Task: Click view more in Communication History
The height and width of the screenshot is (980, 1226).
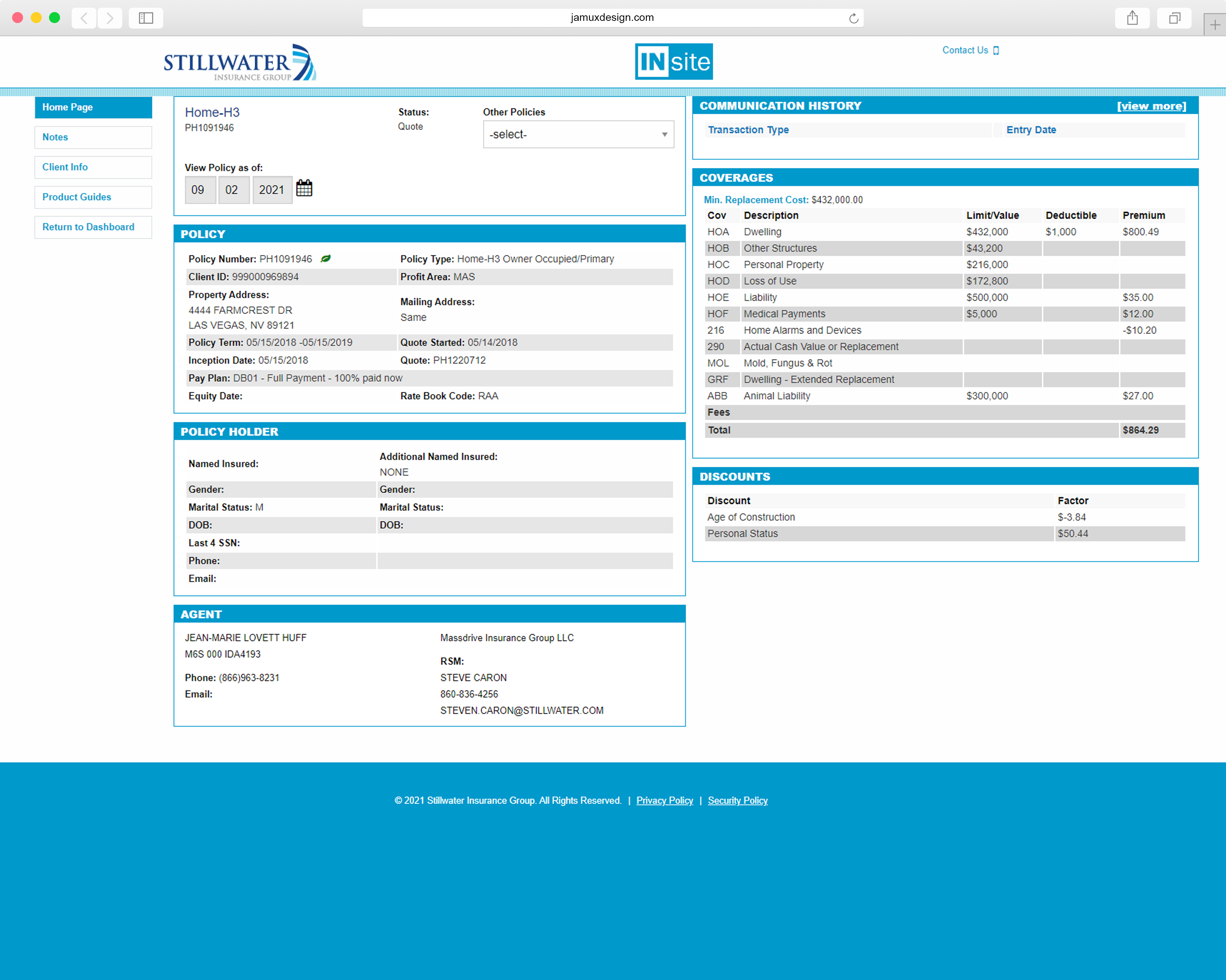Action: tap(1151, 106)
